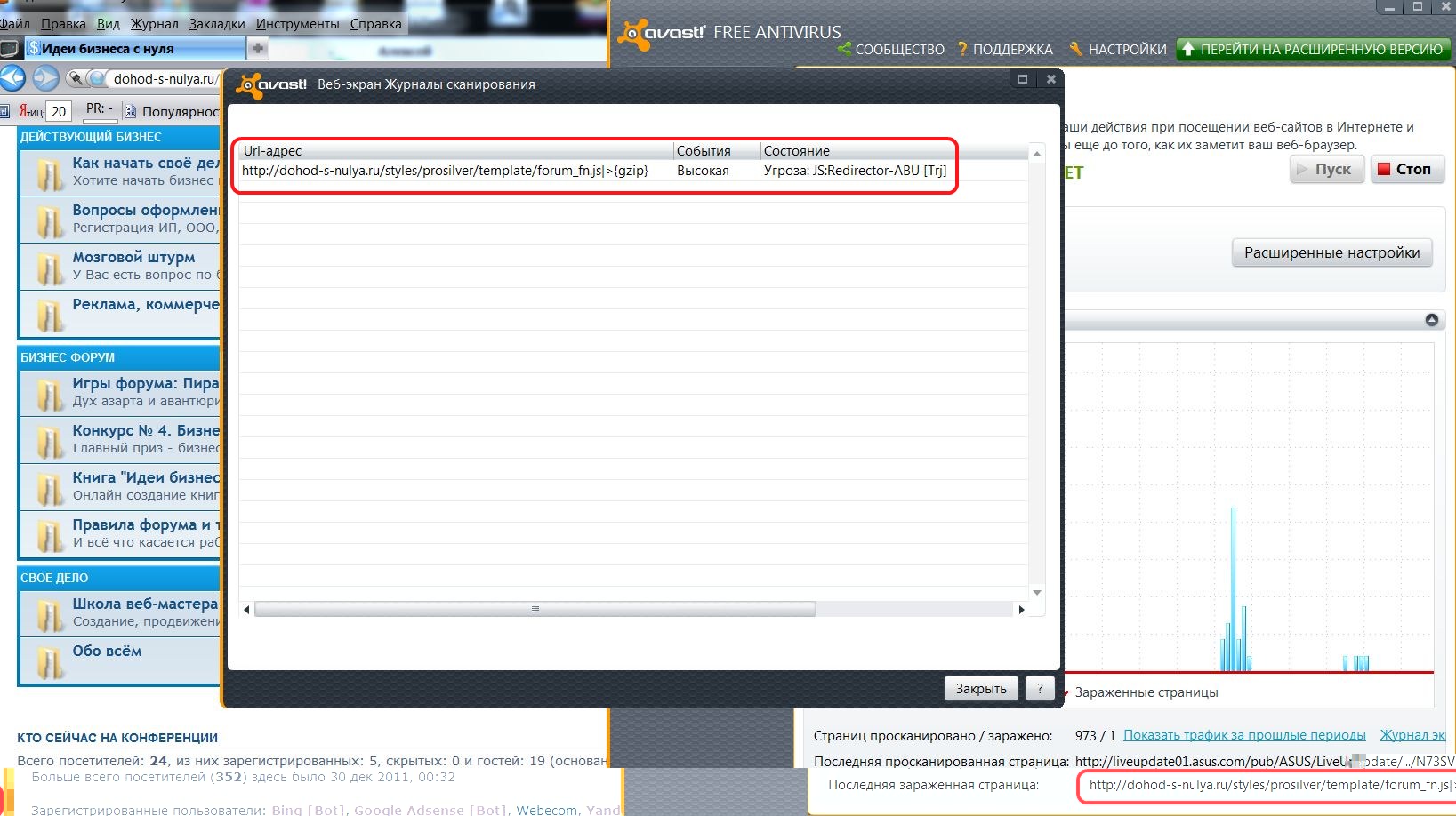Select the JS:Redirector-ABU threat row

[x=593, y=171]
